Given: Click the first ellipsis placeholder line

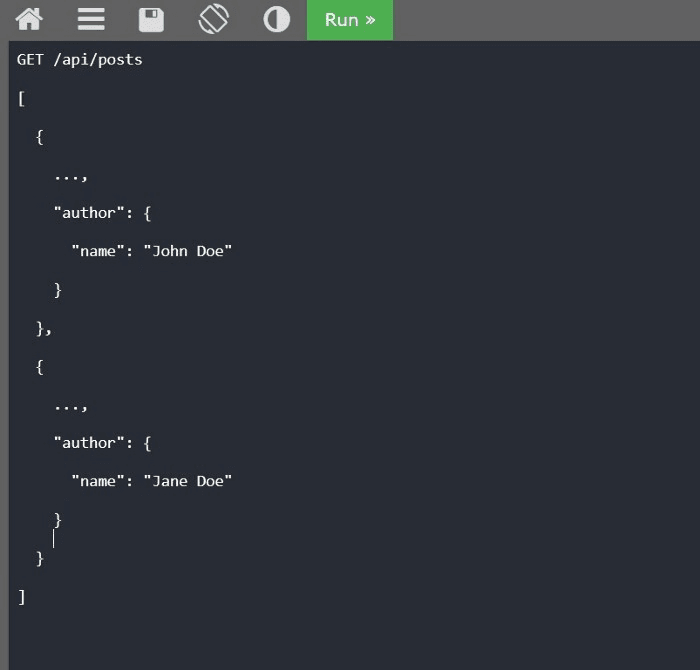Looking at the screenshot, I should click(x=70, y=176).
